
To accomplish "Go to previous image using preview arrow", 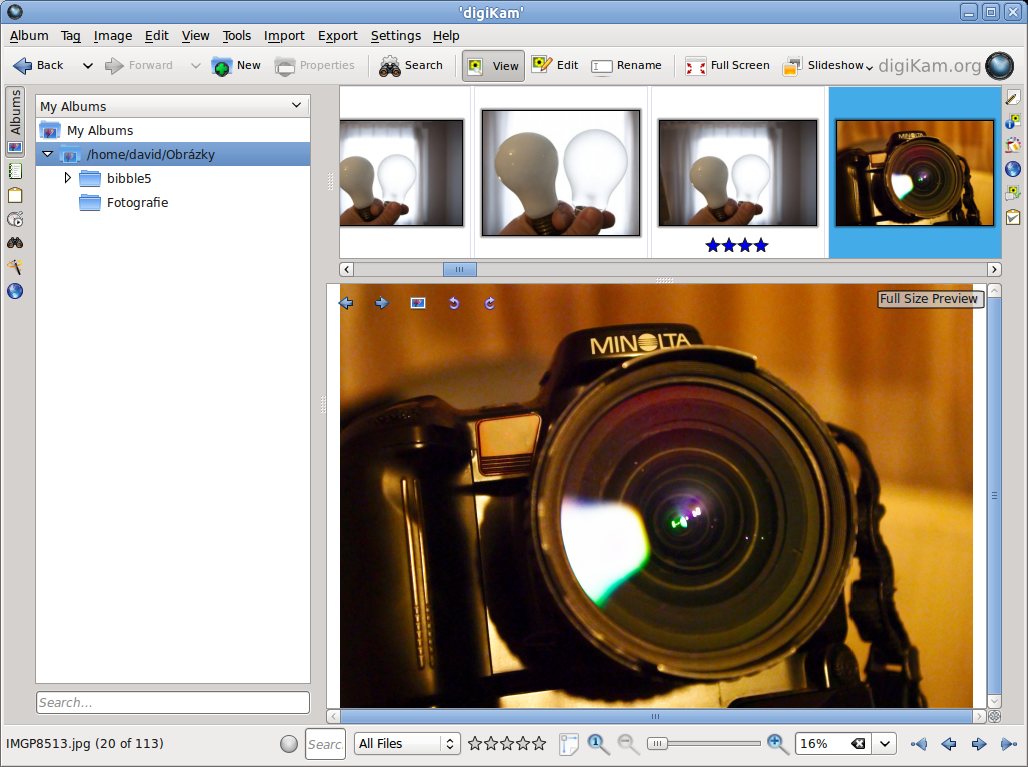I will [x=346, y=303].
